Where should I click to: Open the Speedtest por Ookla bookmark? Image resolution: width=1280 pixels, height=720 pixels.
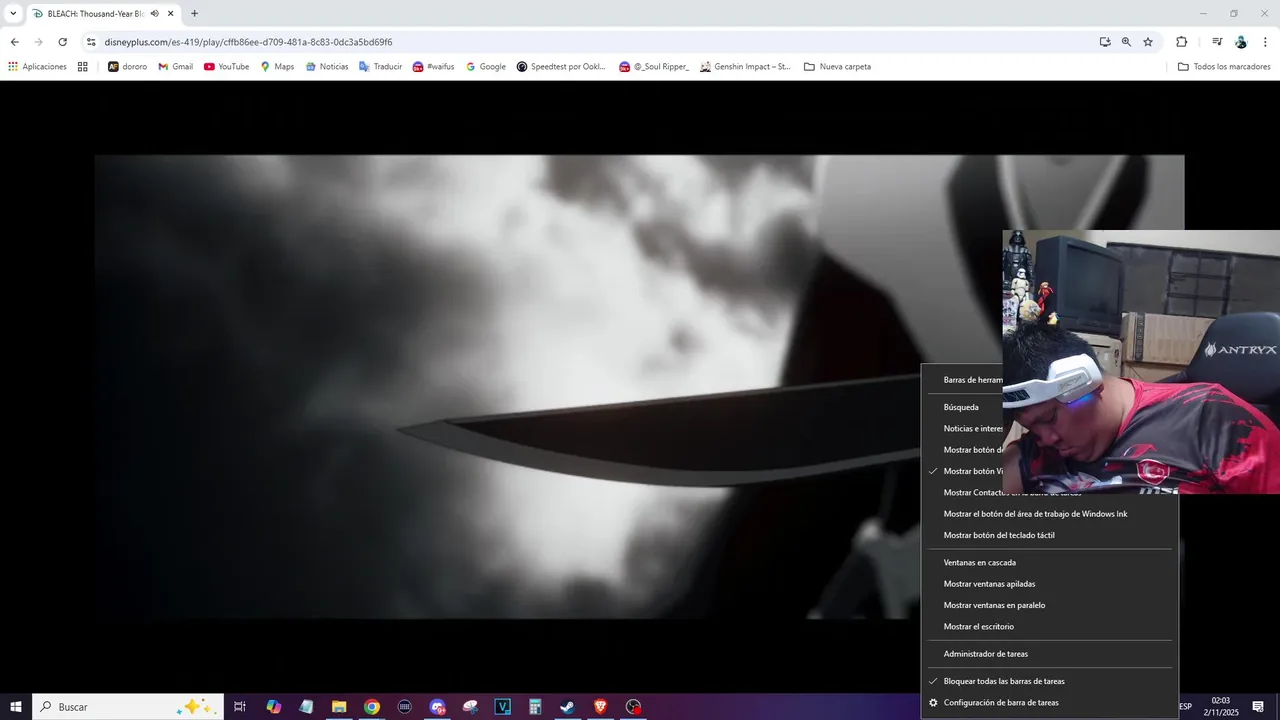[x=561, y=67]
